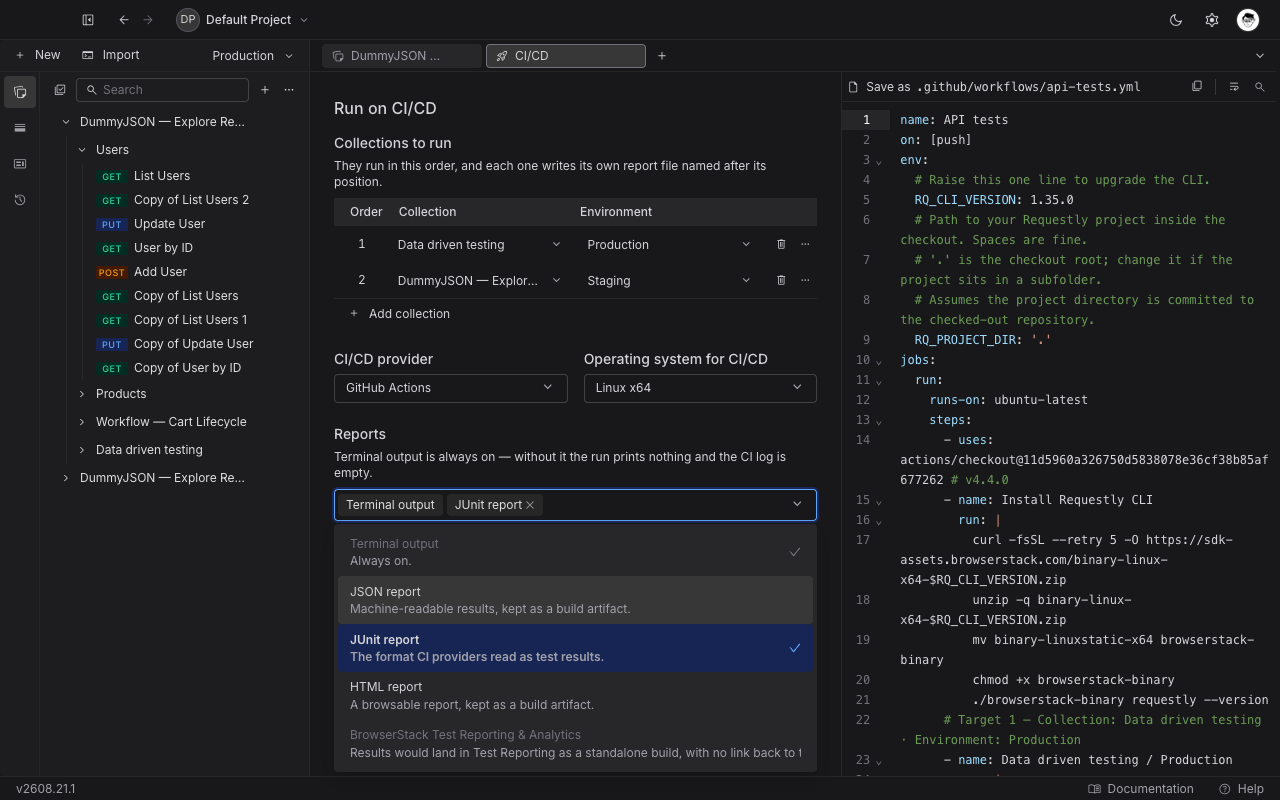Open a new tab with plus icon
The image size is (1280, 800).
[x=662, y=56]
